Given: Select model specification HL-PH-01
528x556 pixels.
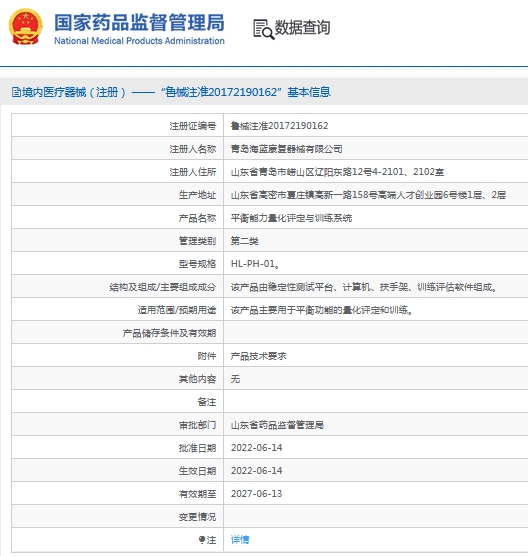Looking at the screenshot, I should click(255, 264).
